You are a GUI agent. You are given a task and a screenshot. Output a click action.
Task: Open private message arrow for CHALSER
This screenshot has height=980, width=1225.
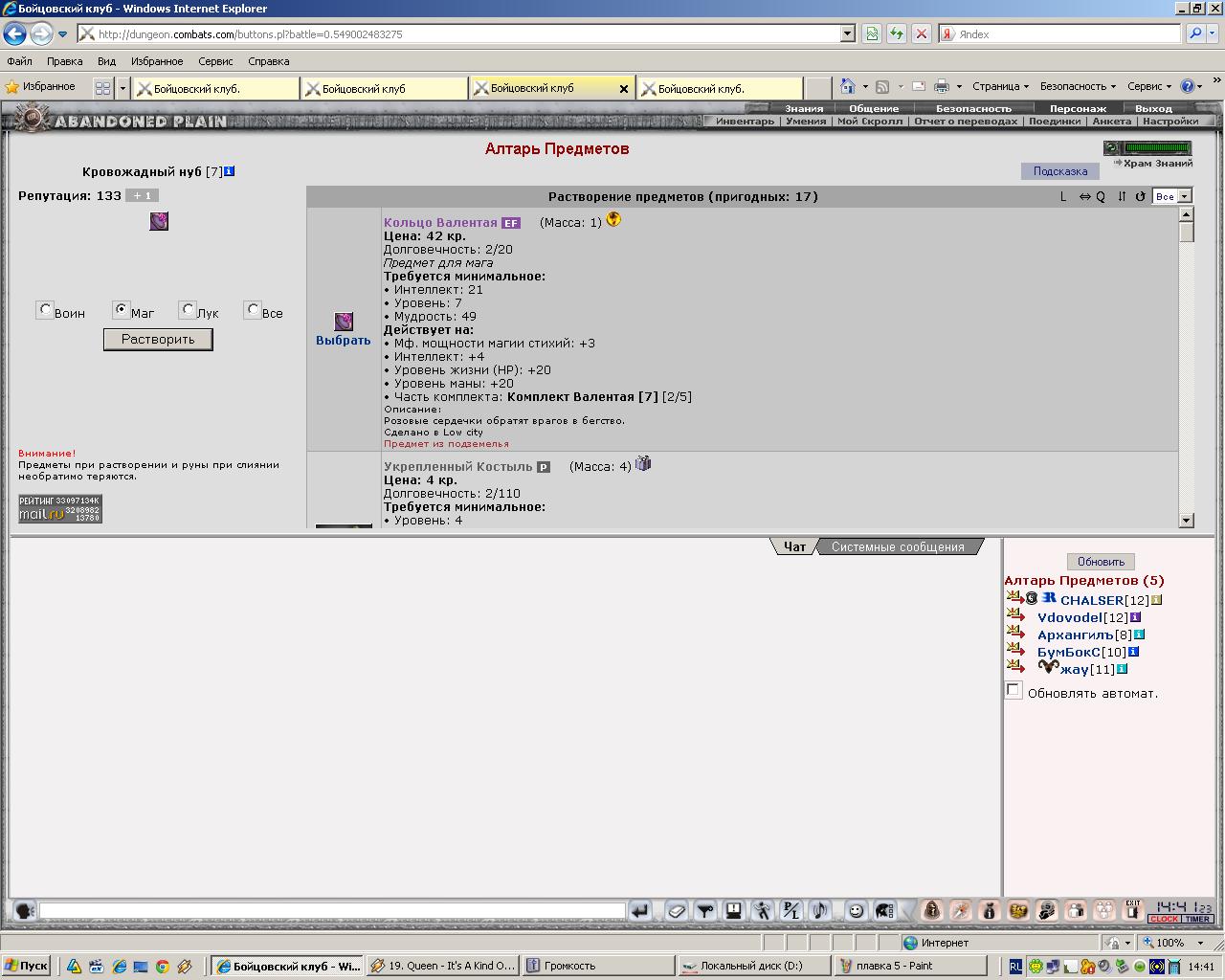tap(1015, 598)
